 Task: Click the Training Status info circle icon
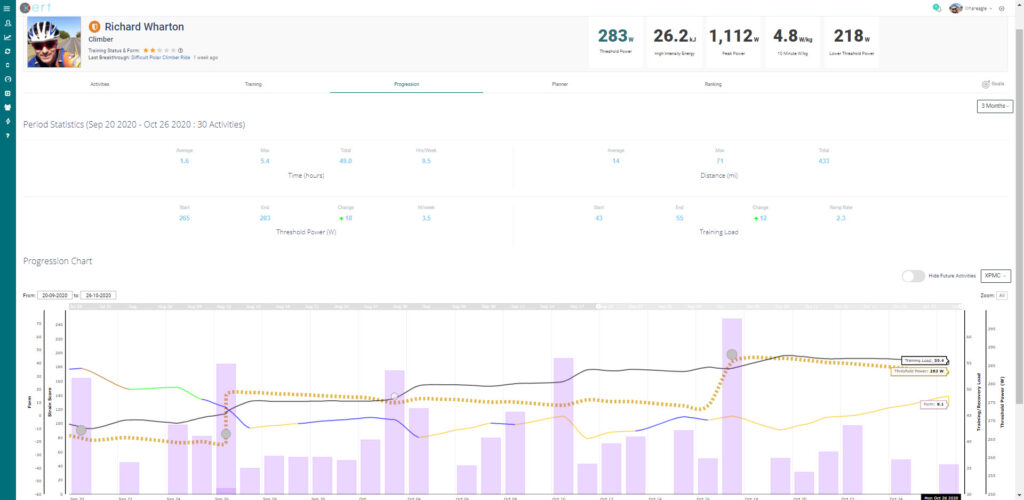[180, 49]
